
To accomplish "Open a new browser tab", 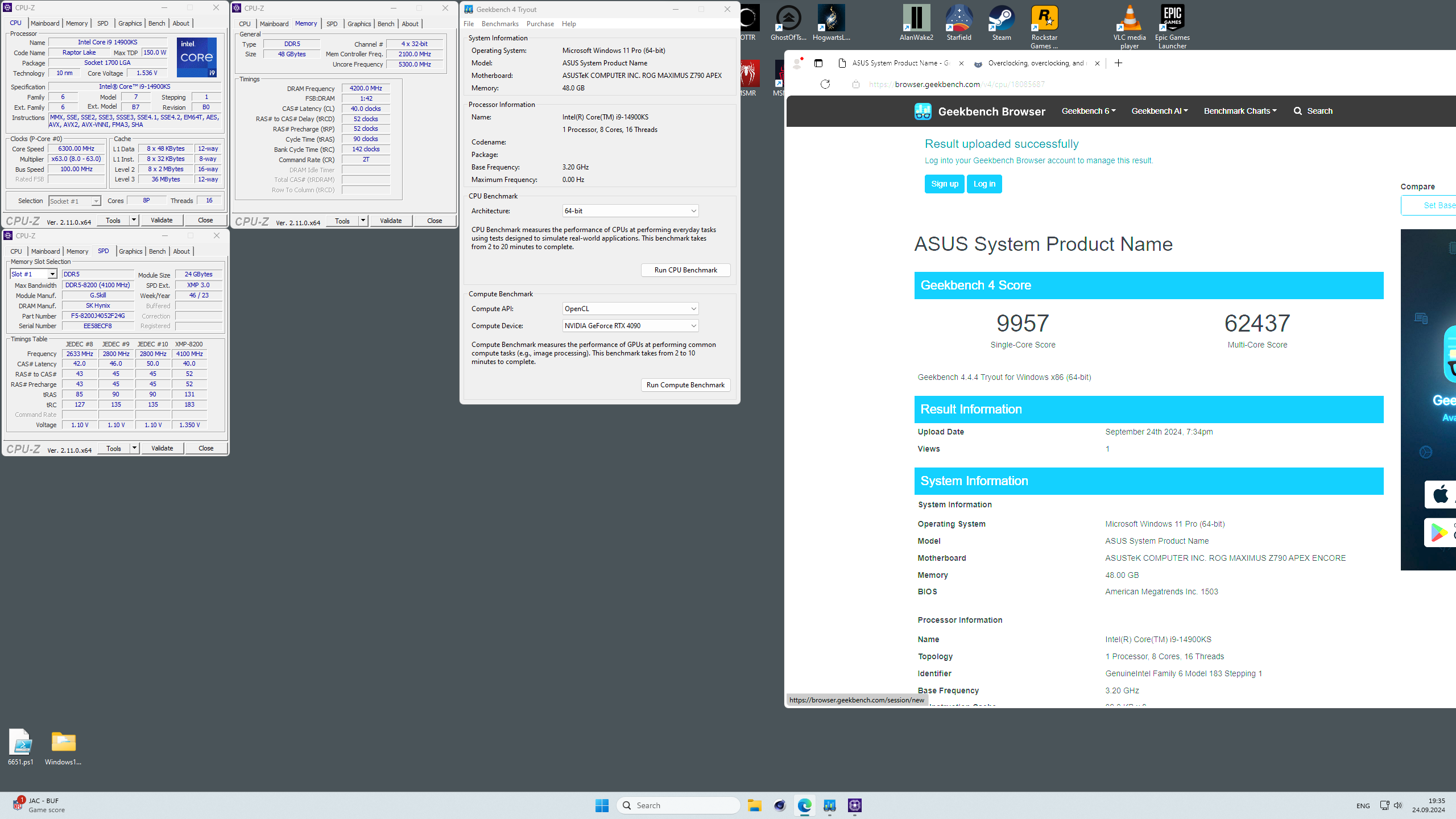I will pos(1118,63).
